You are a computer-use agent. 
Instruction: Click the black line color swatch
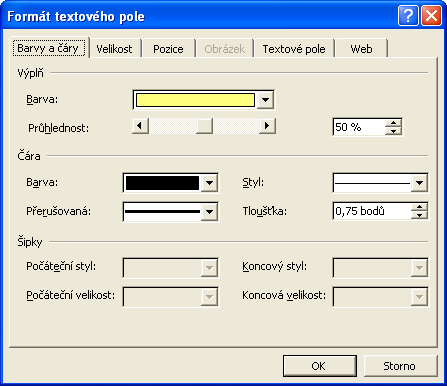162,183
